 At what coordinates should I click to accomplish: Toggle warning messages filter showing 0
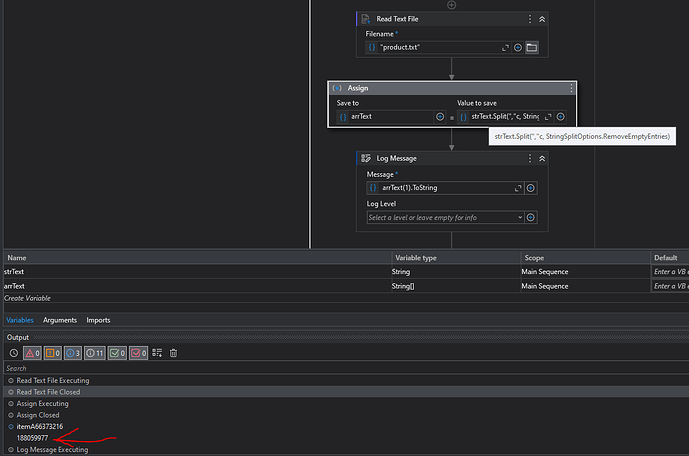pos(53,353)
